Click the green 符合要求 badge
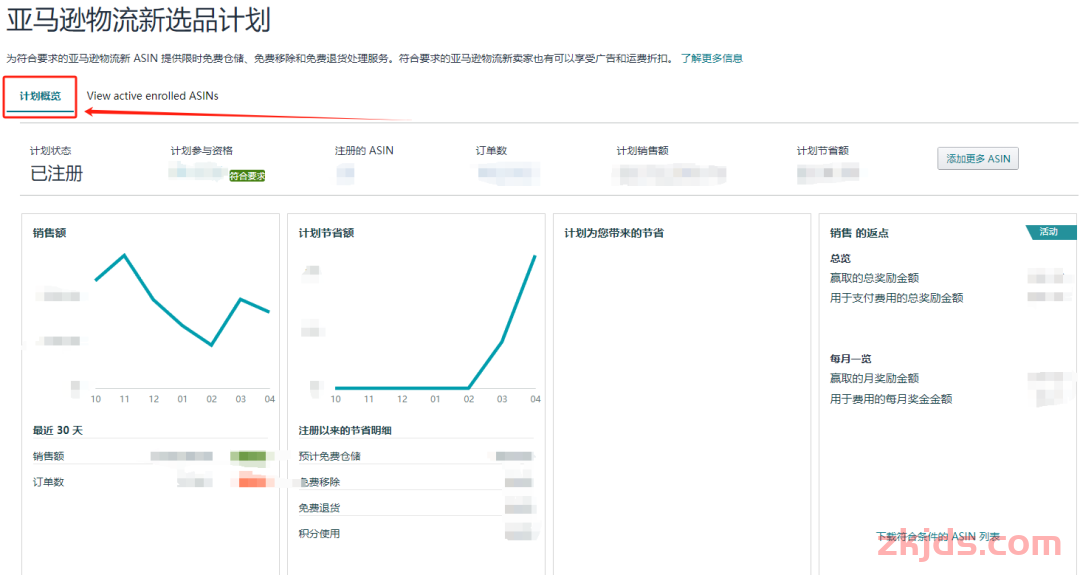The width and height of the screenshot is (1080, 575). tap(247, 176)
